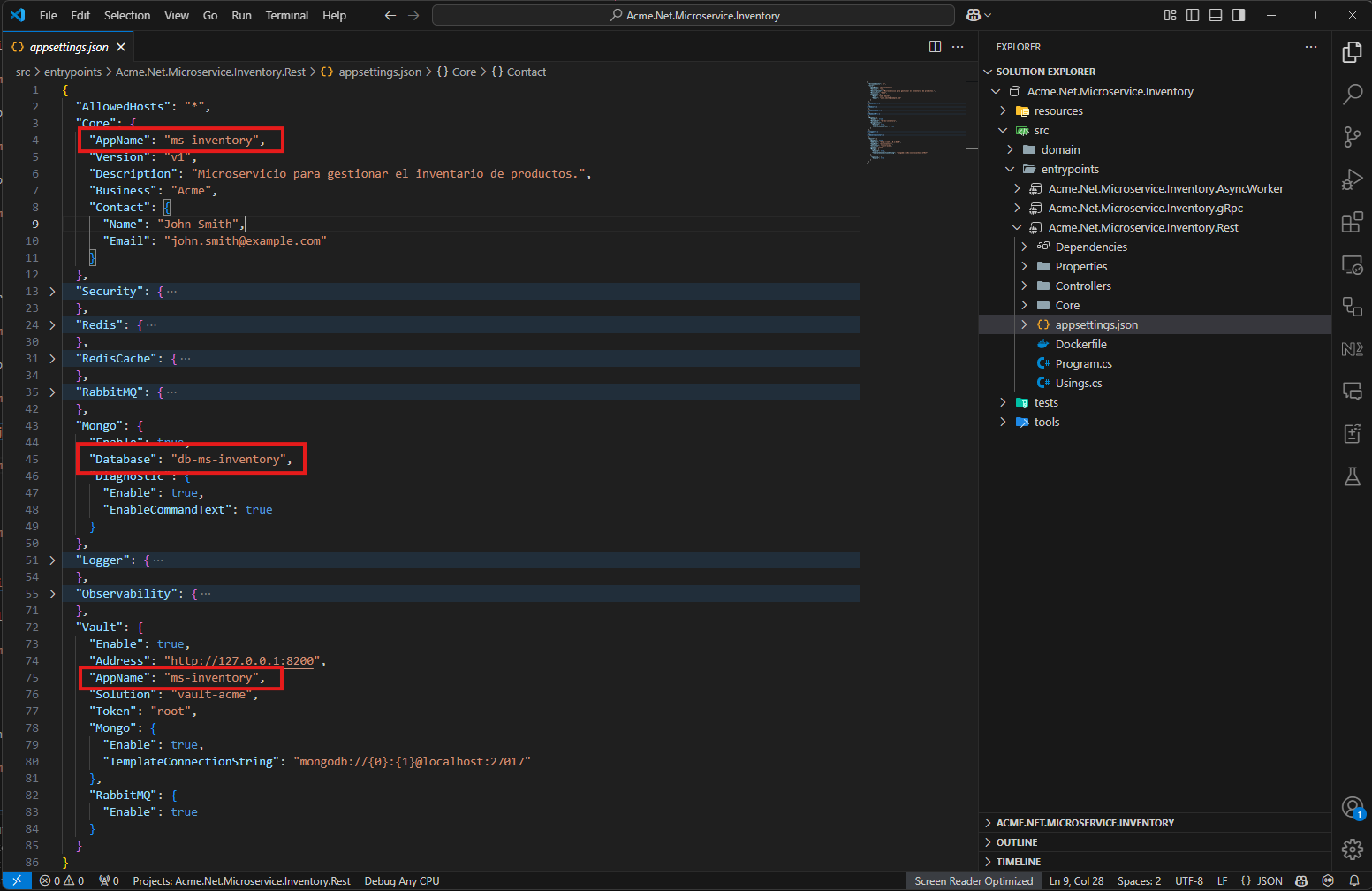The width and height of the screenshot is (1372, 891).
Task: Open the Testing flask icon
Action: [x=1352, y=476]
